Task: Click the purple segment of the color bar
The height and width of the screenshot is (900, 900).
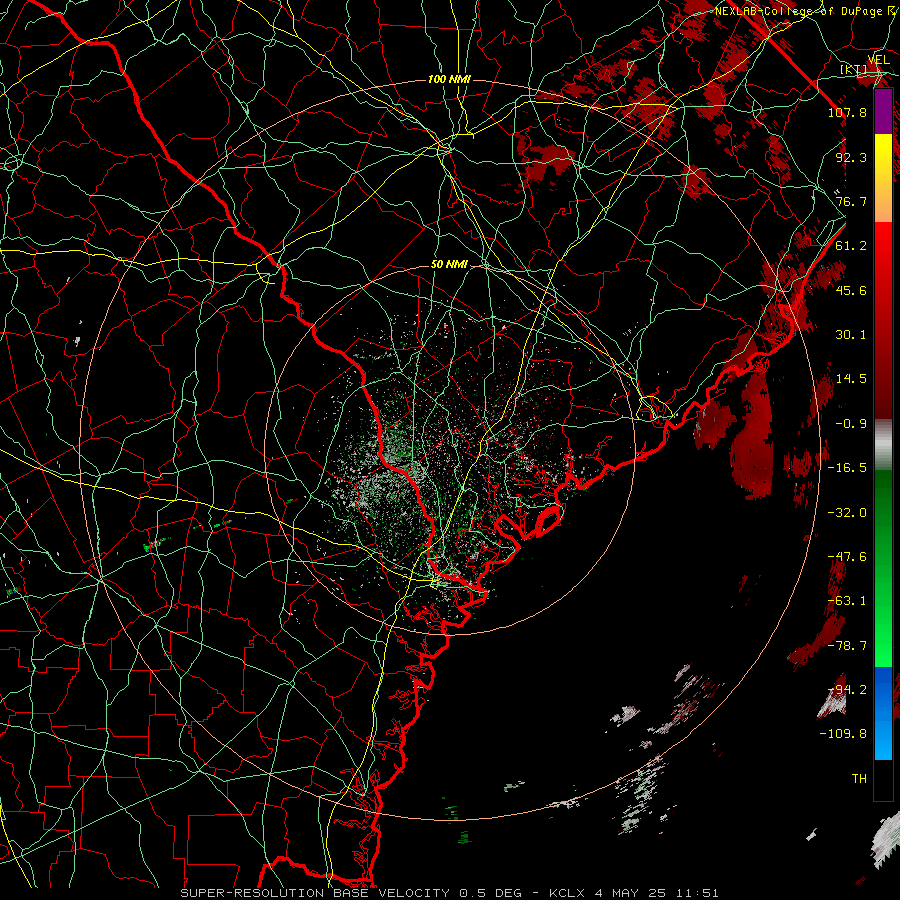Action: (883, 112)
